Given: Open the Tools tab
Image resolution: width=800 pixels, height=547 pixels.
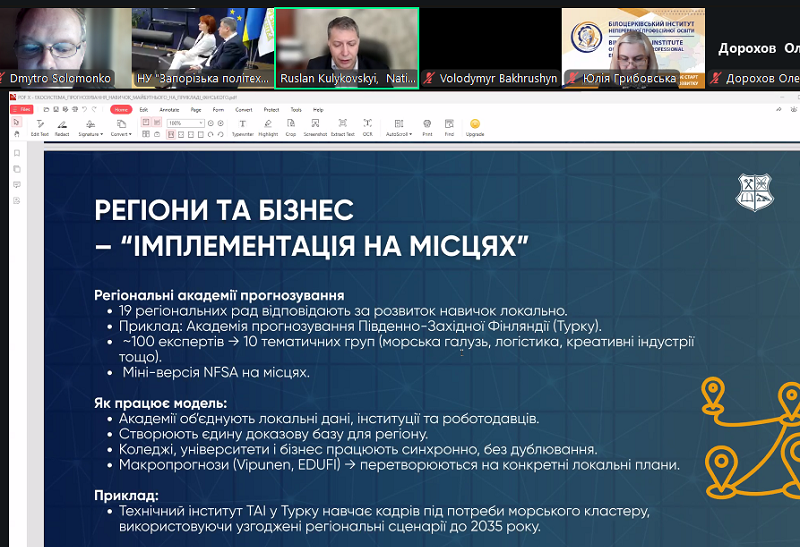Looking at the screenshot, I should (296, 109).
